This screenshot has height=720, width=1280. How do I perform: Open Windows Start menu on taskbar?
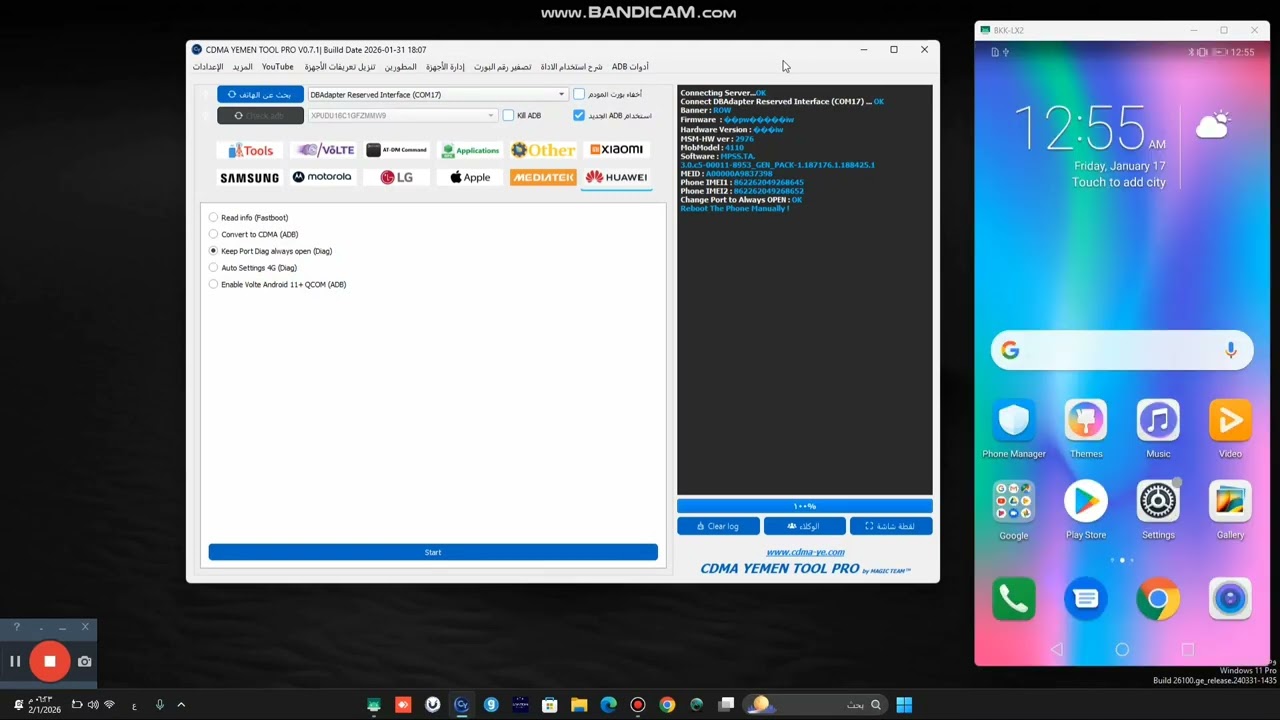tap(904, 705)
